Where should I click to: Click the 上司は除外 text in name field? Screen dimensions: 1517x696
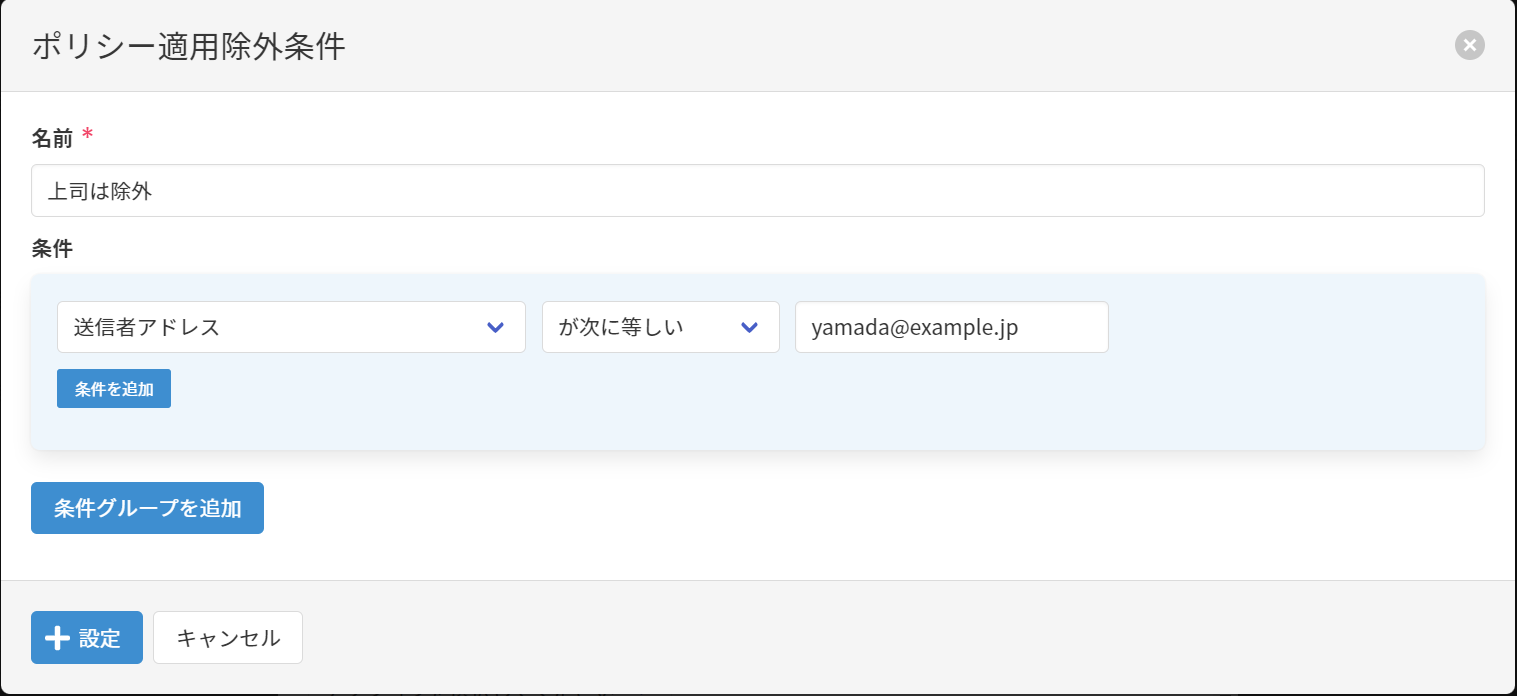pos(100,191)
